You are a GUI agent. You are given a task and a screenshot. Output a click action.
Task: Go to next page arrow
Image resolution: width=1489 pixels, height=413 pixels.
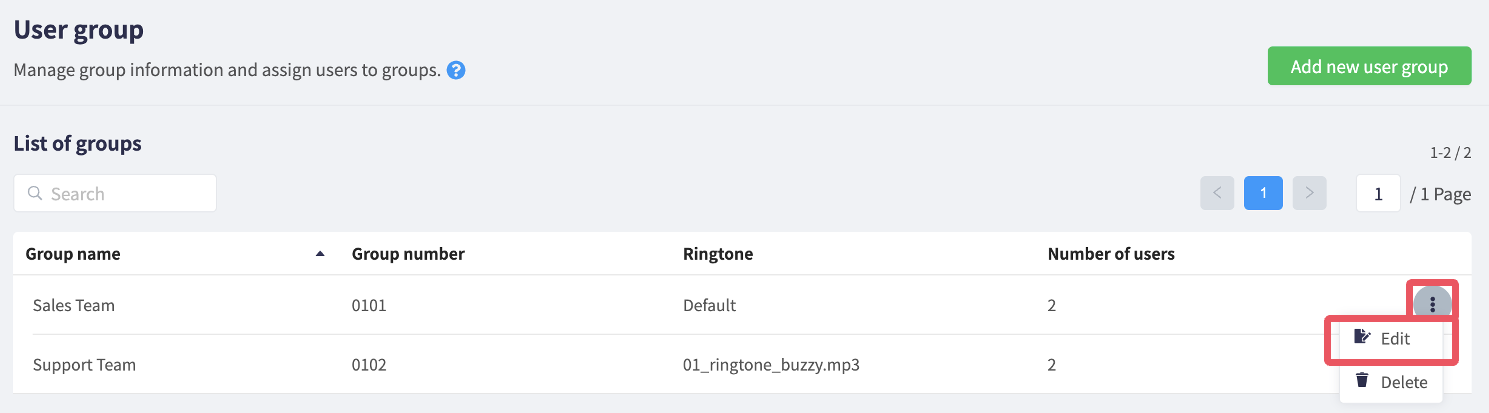pos(1310,193)
